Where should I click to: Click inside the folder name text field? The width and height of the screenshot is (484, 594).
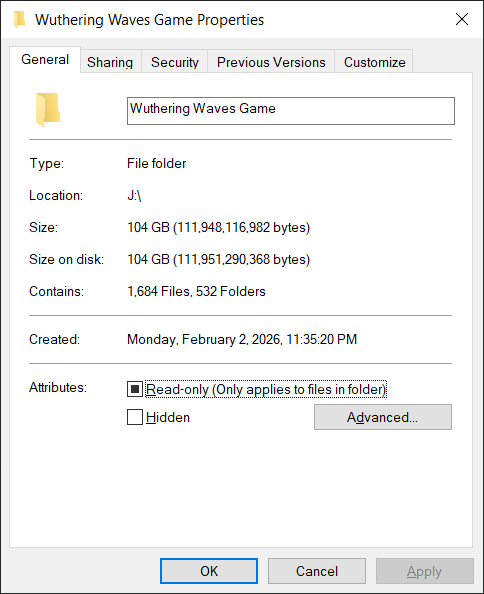coord(291,111)
